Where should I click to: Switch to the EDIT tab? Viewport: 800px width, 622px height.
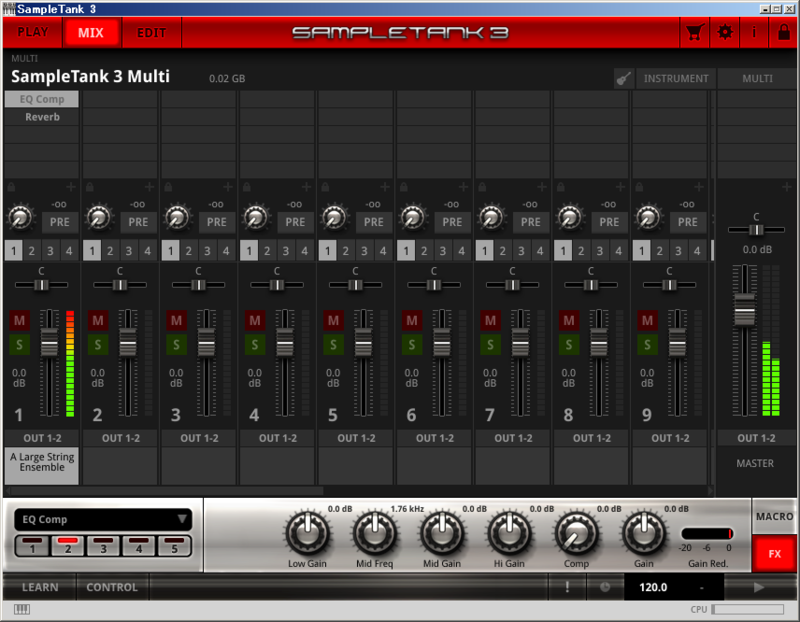152,33
